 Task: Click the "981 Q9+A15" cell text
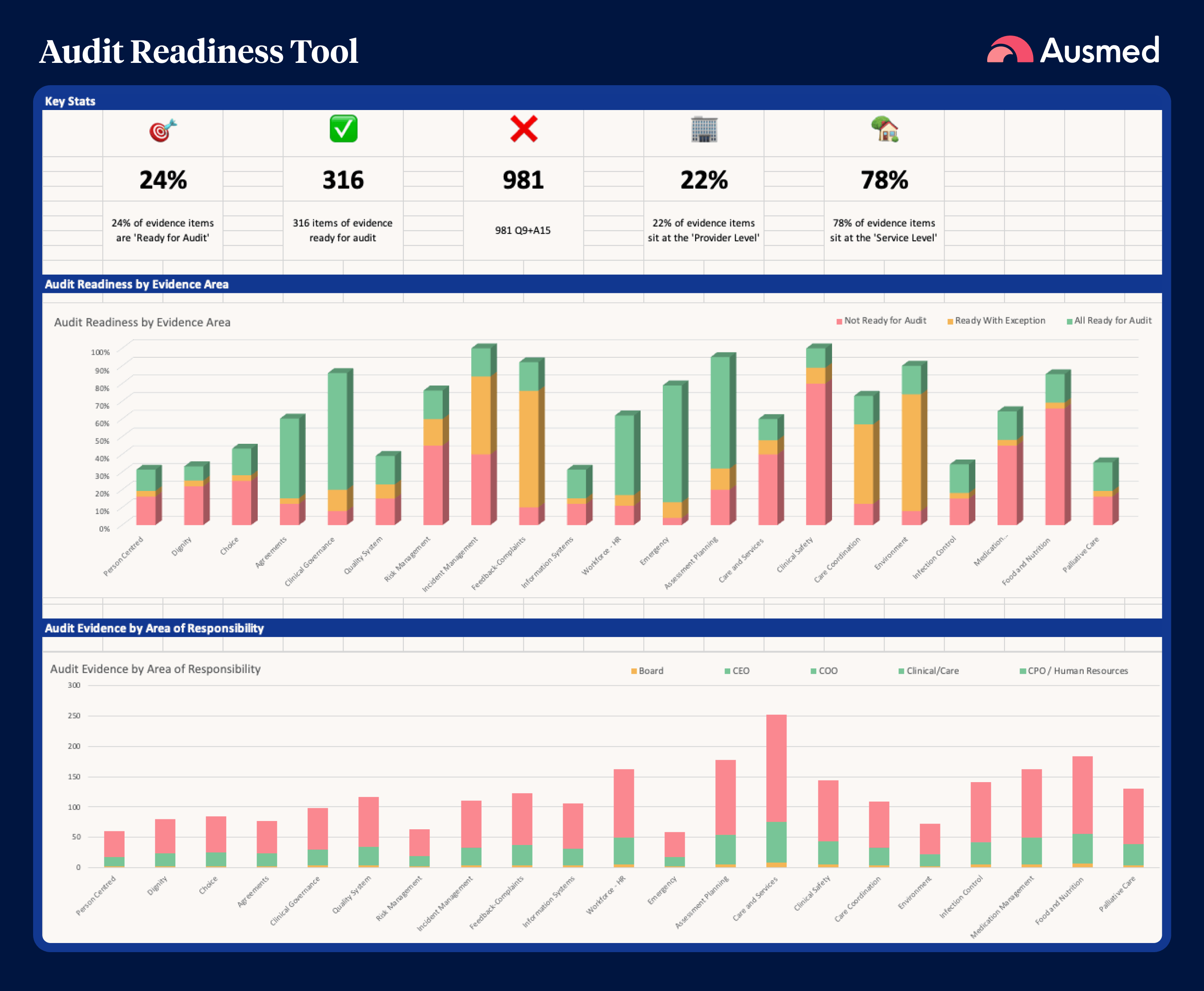(x=523, y=231)
